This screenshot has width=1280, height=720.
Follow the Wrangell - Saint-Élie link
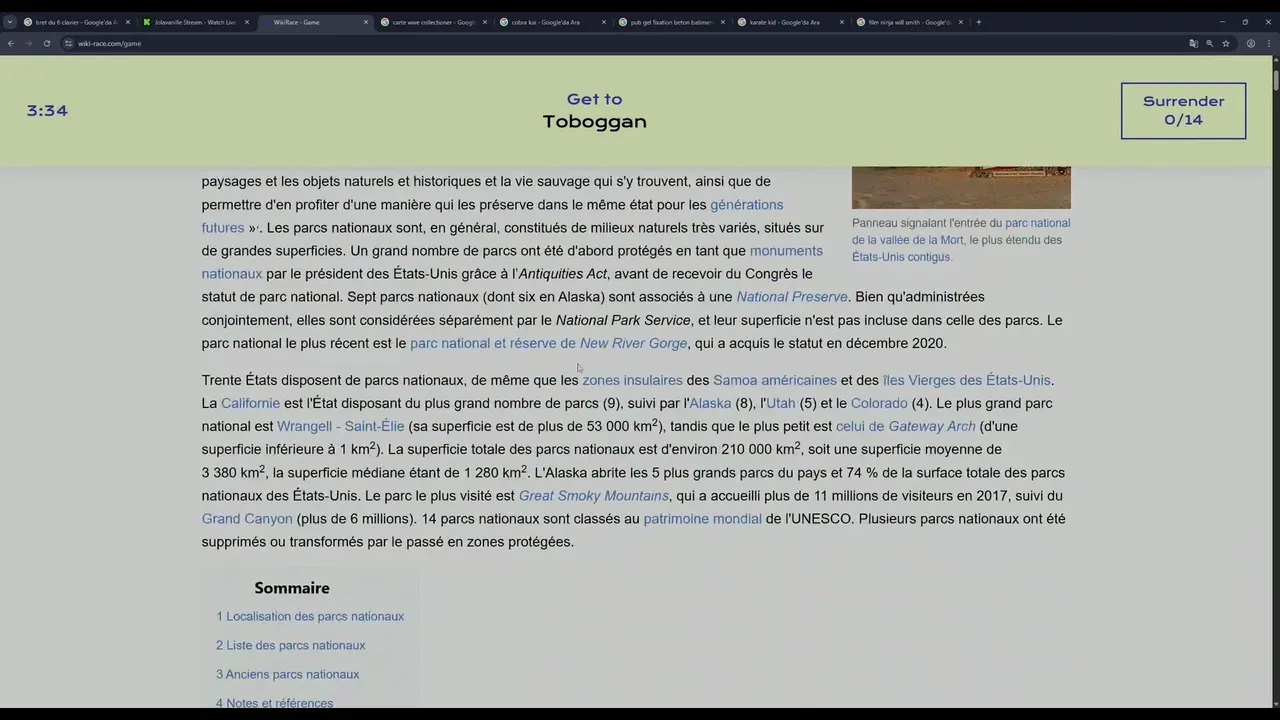point(341,426)
